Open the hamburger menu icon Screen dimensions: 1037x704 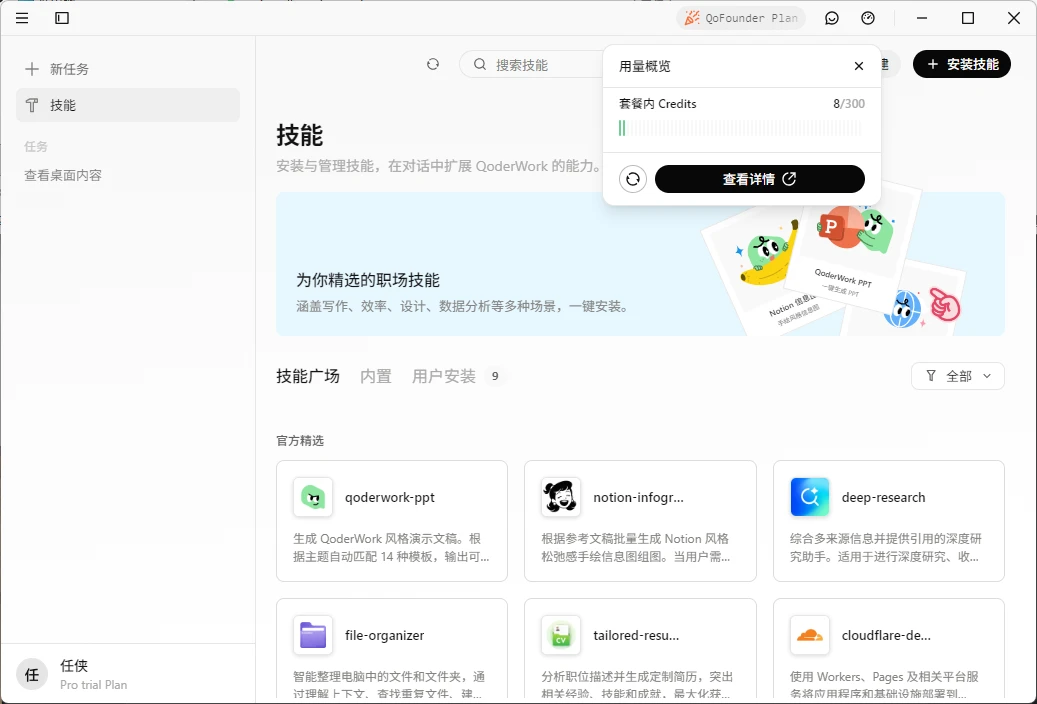pyautogui.click(x=22, y=18)
